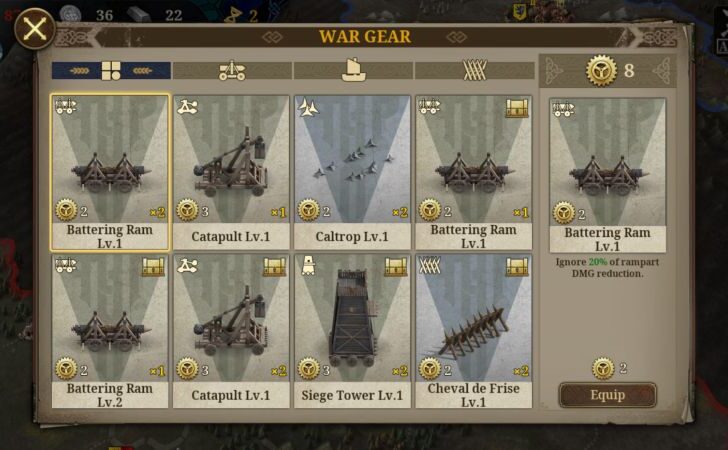
Task: Close the War Gear panel with X
Action: pyautogui.click(x=35, y=29)
